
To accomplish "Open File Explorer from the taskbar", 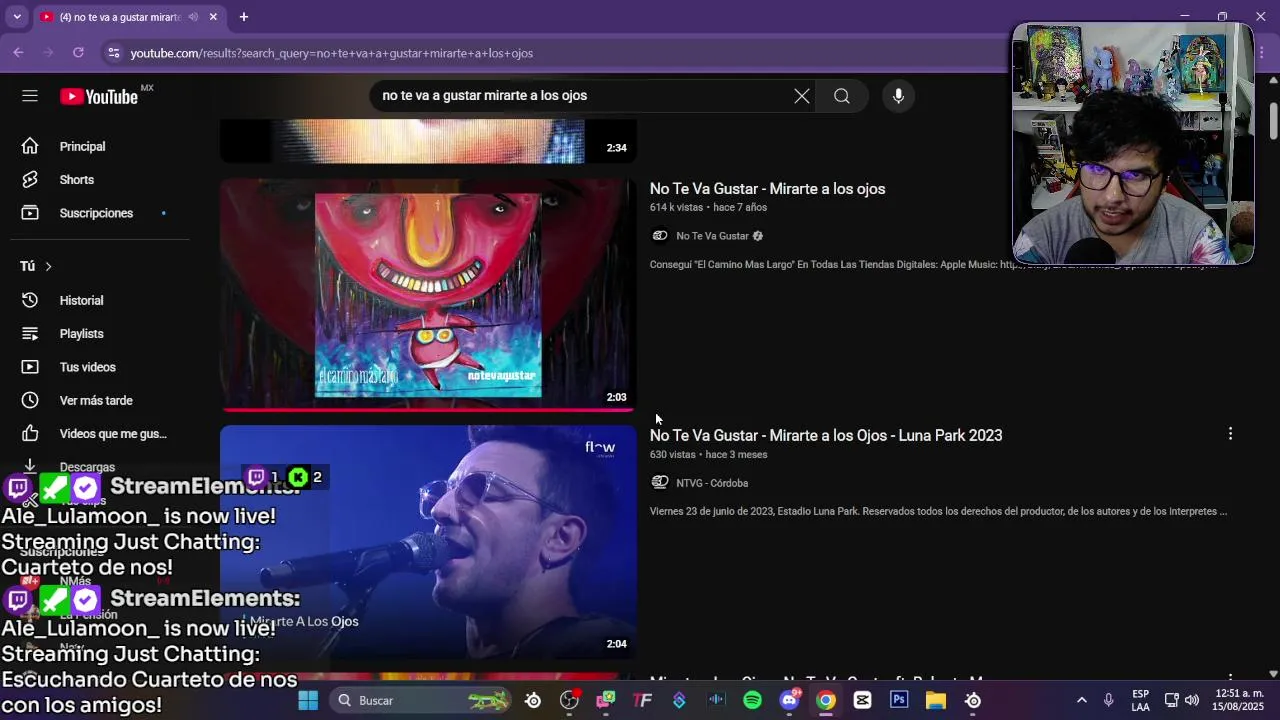I will [x=936, y=700].
